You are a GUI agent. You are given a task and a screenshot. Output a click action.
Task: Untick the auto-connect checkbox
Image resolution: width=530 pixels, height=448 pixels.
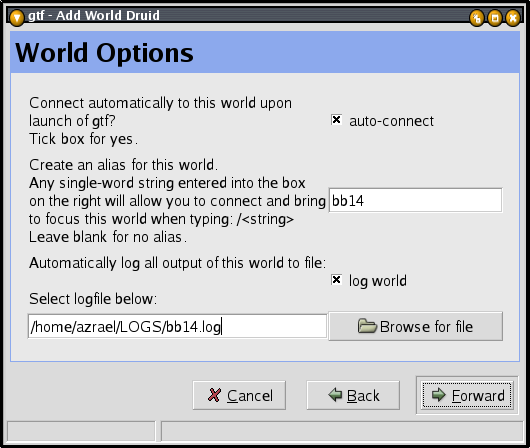[336, 120]
